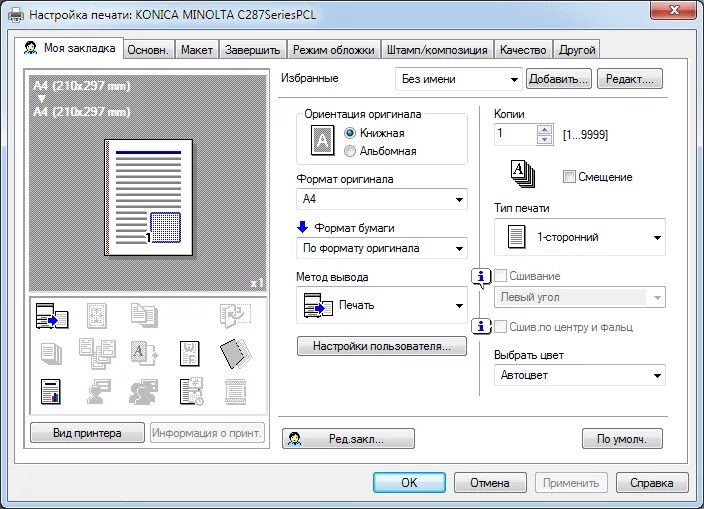Toggle the Сшивание checkbox
704x509 pixels.
500,276
